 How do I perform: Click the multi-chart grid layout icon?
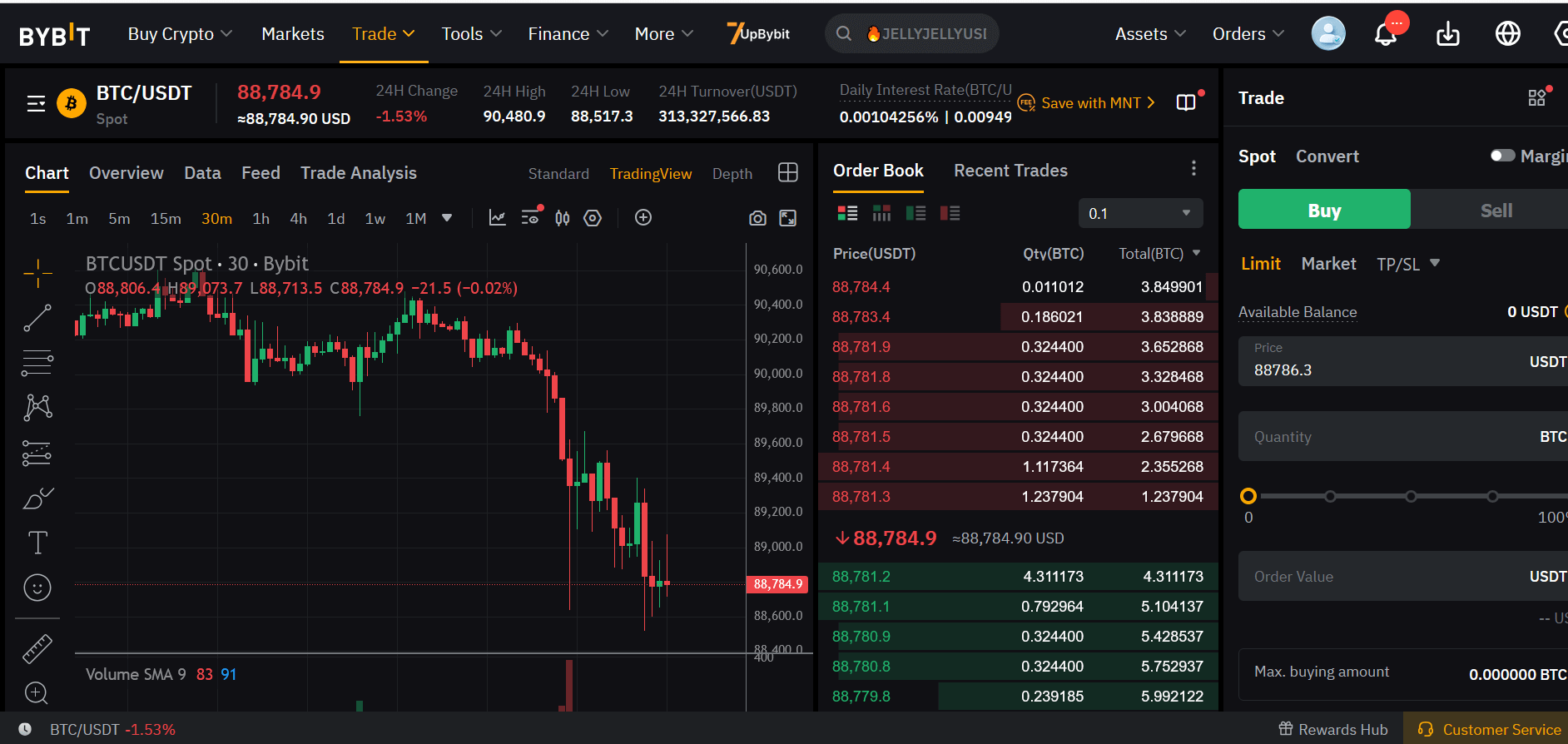click(787, 173)
